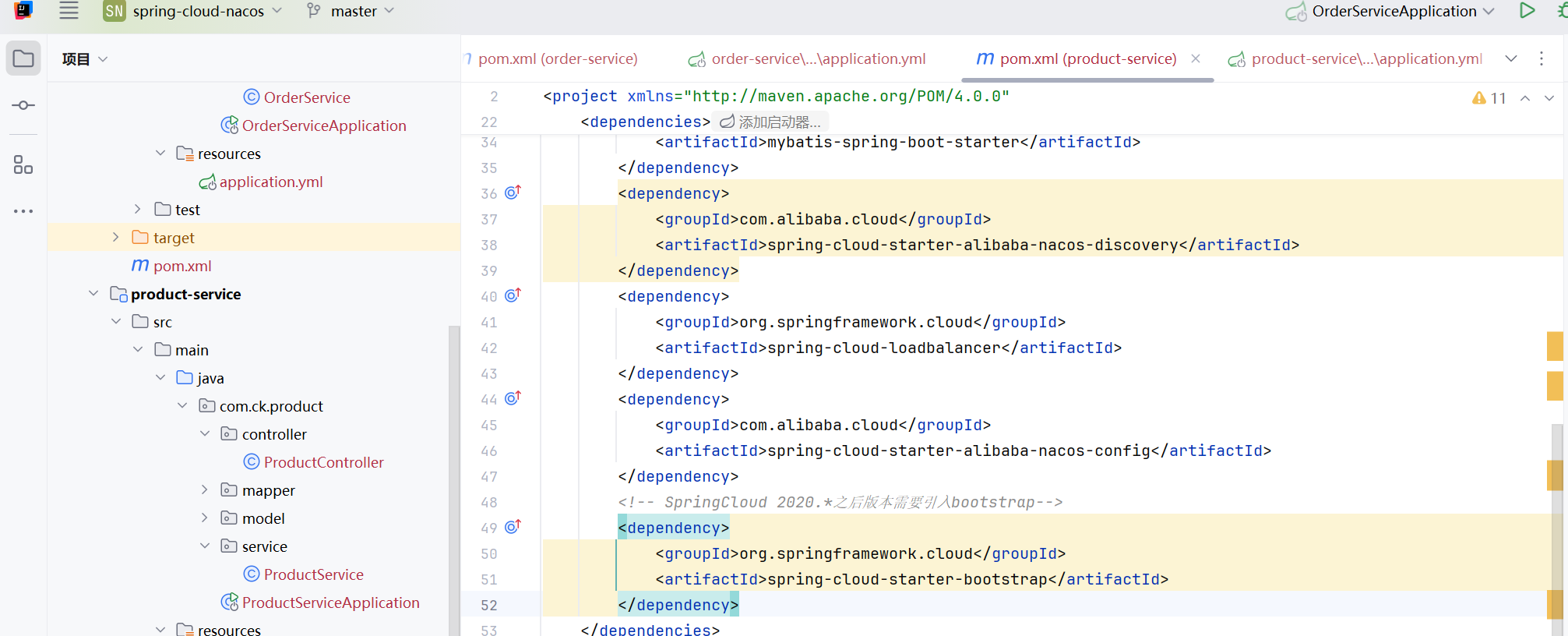
Task: Collapse the product-service module
Action: [x=93, y=293]
